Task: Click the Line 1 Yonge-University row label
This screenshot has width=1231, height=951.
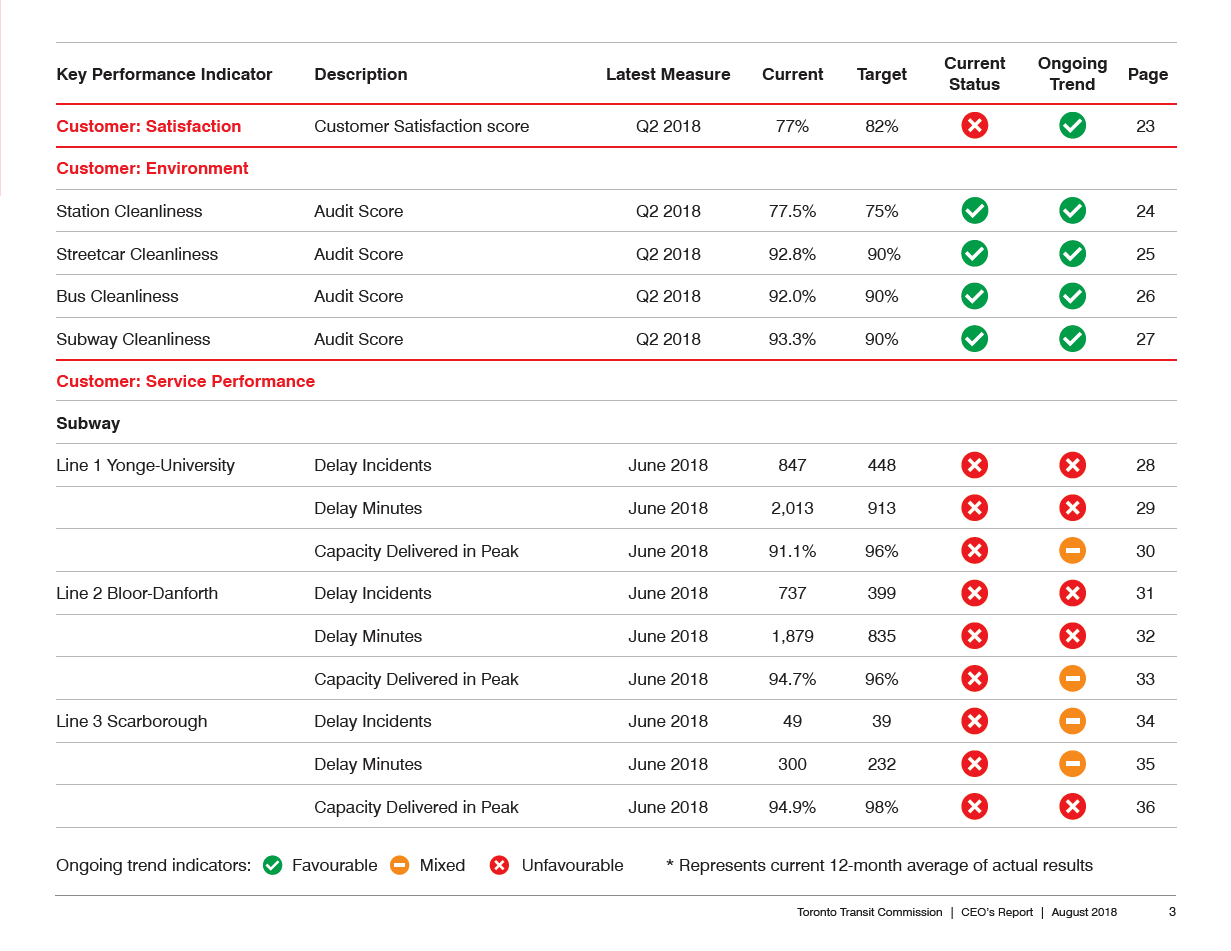Action: [x=145, y=465]
